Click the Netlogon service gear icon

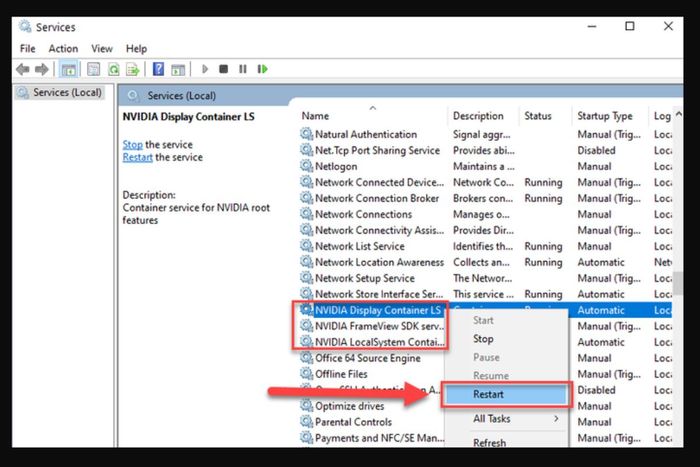(x=306, y=166)
